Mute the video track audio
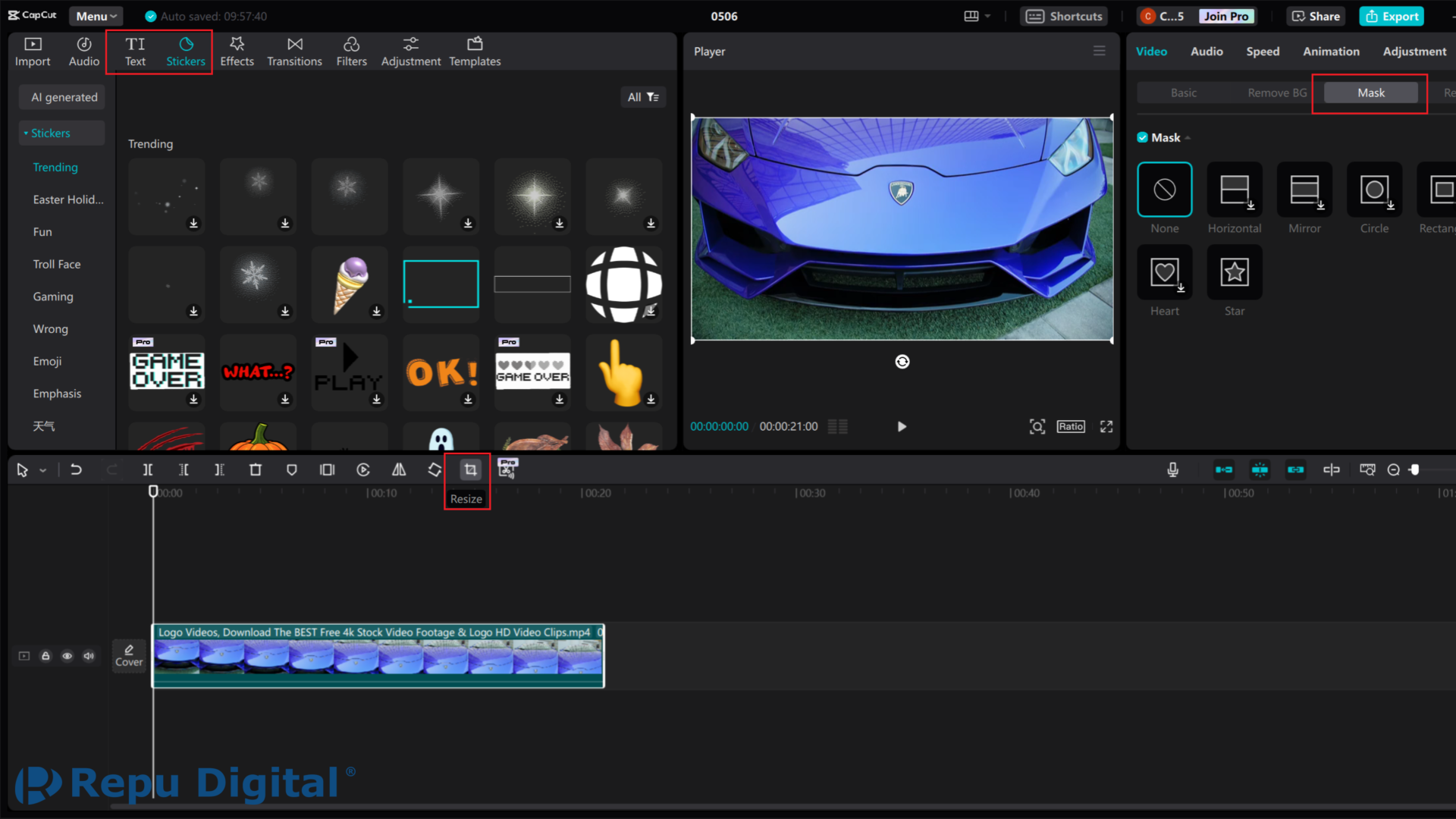This screenshot has height=819, width=1456. [89, 656]
